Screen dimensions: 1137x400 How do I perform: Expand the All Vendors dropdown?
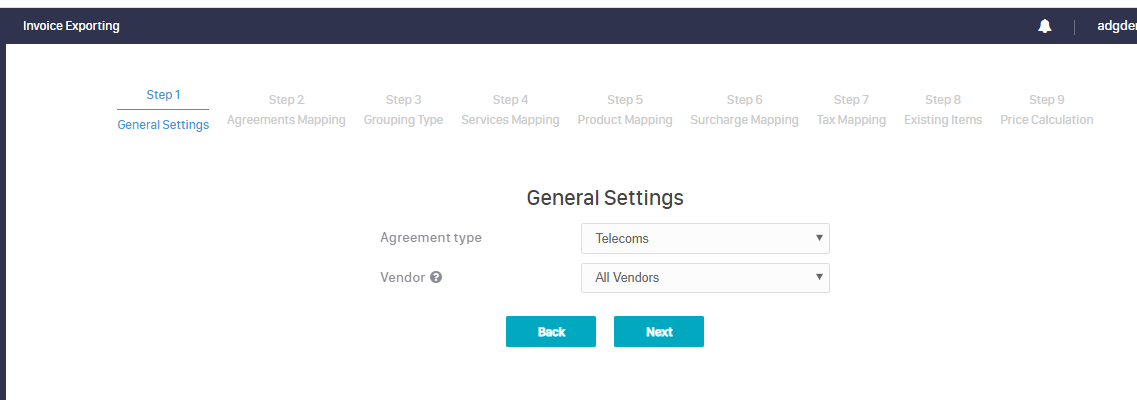705,278
